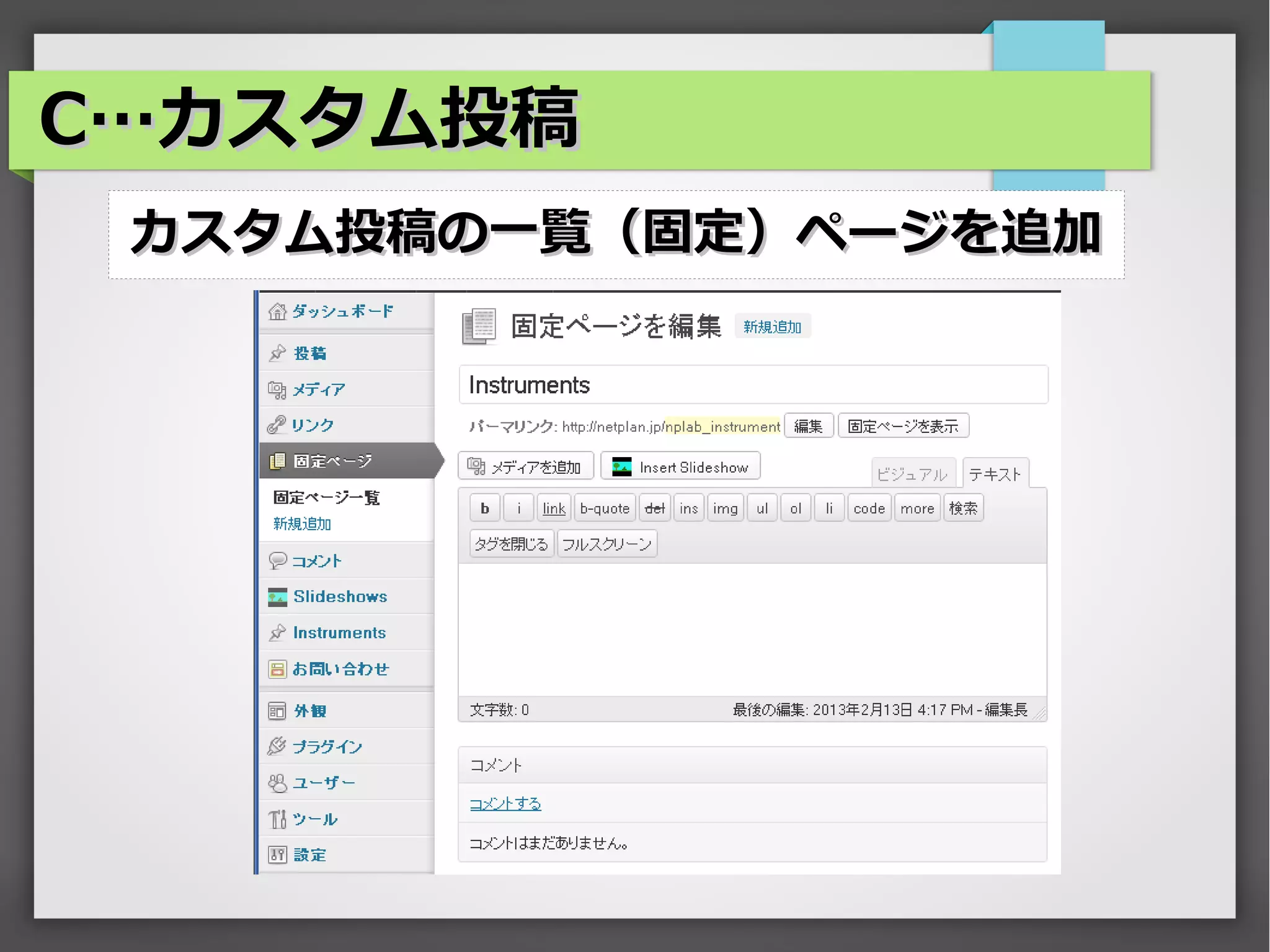Screen dimensions: 1270x952
Task: Click メディアを追加 button
Action: 525,466
